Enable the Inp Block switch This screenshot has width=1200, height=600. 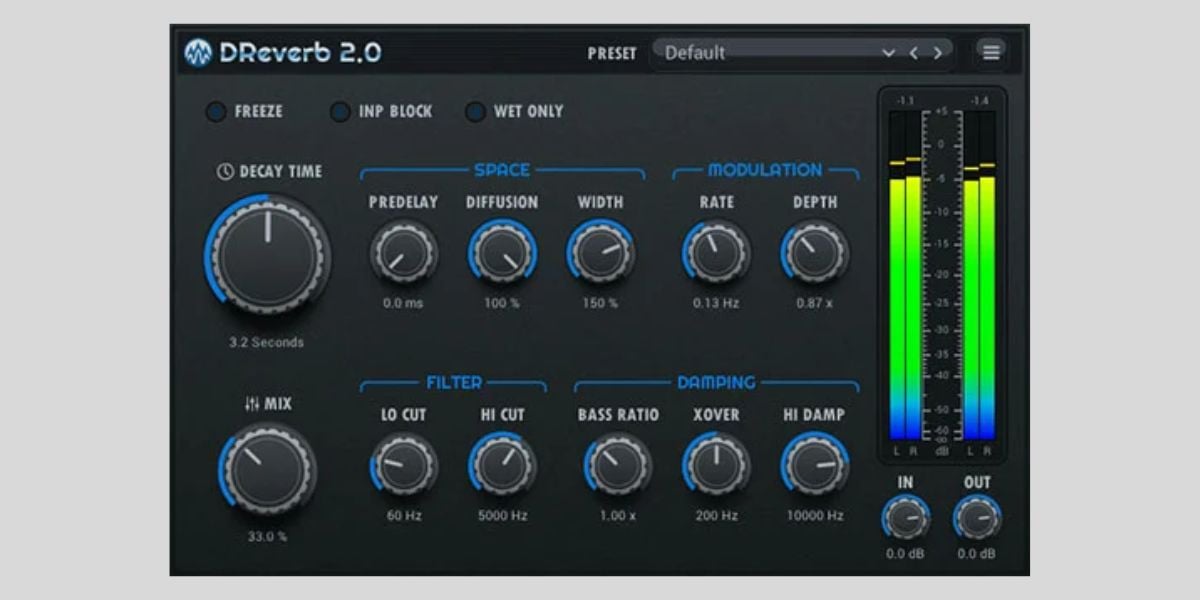click(x=340, y=111)
